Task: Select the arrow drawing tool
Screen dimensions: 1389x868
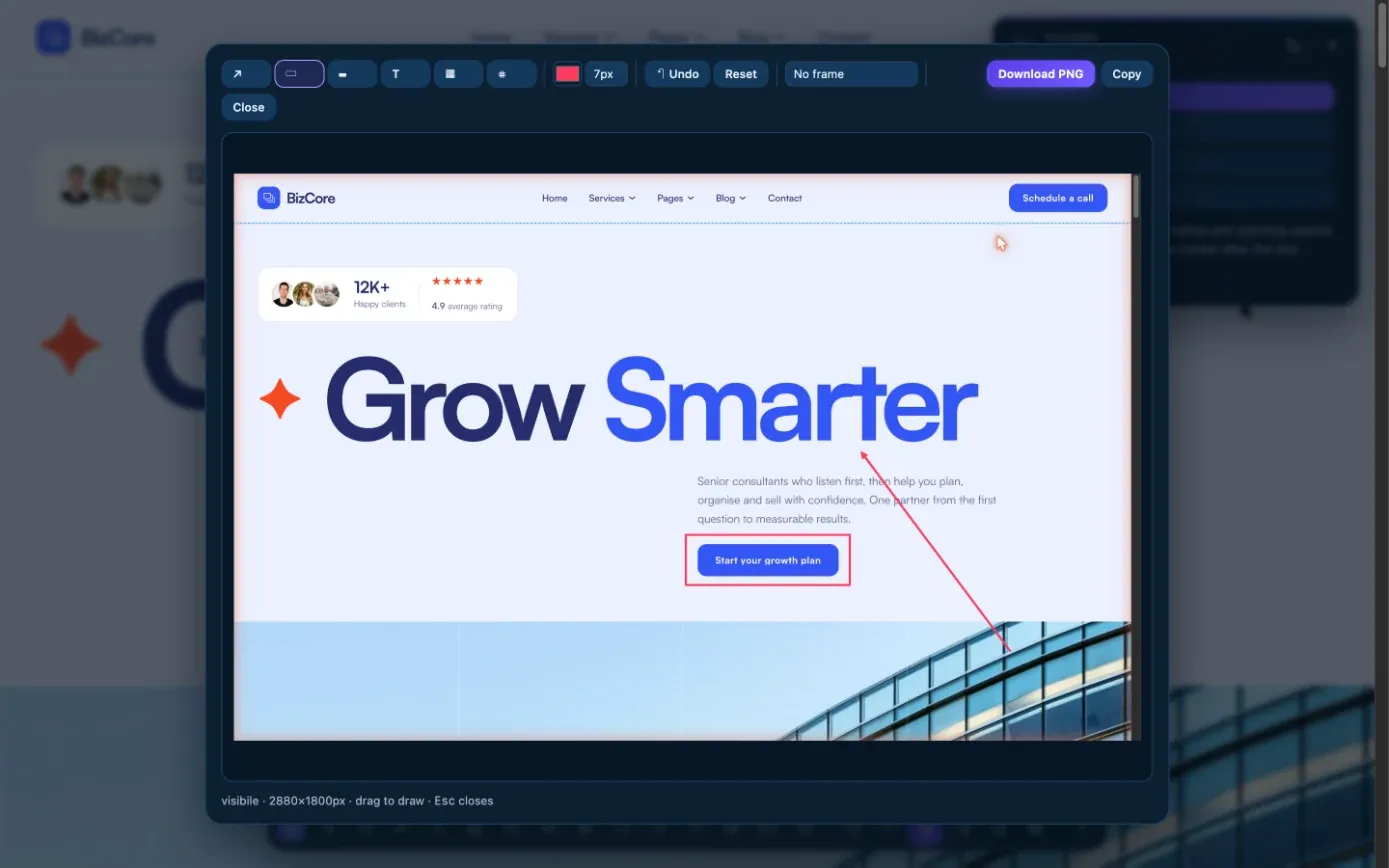Action: [x=246, y=74]
